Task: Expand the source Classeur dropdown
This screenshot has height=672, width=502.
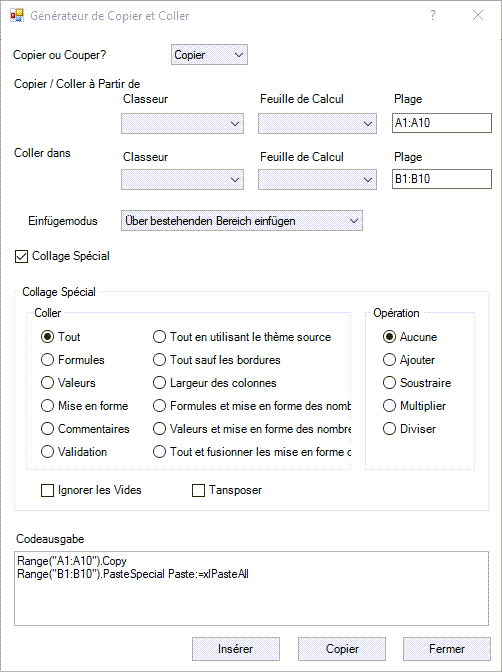Action: click(x=182, y=124)
